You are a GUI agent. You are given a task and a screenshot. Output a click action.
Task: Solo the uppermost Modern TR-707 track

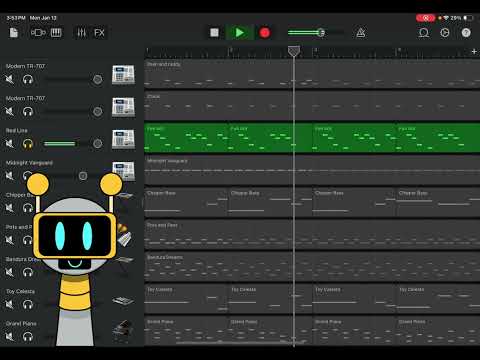pyautogui.click(x=28, y=79)
